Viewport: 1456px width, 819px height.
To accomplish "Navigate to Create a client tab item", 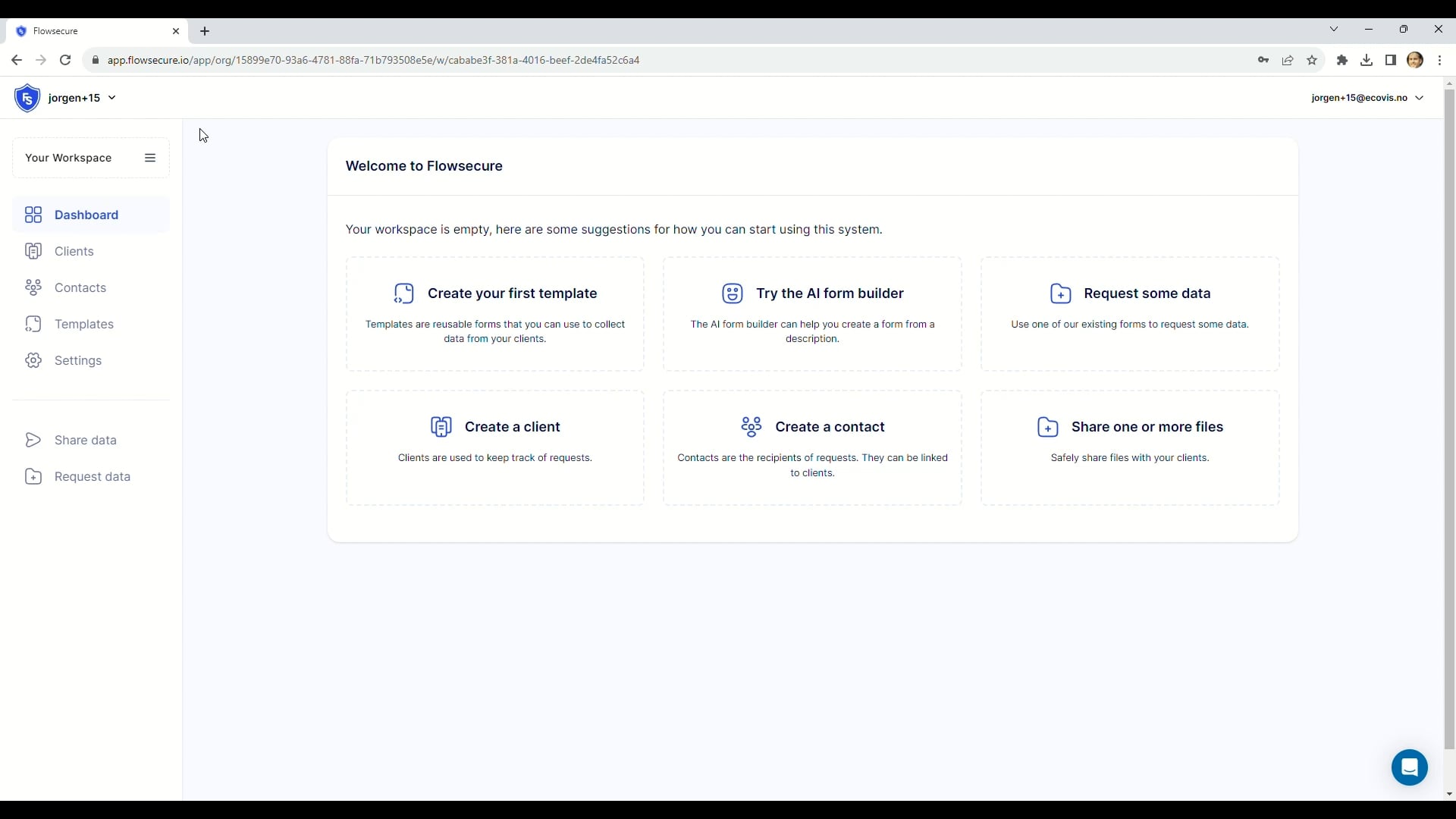I will coord(496,447).
